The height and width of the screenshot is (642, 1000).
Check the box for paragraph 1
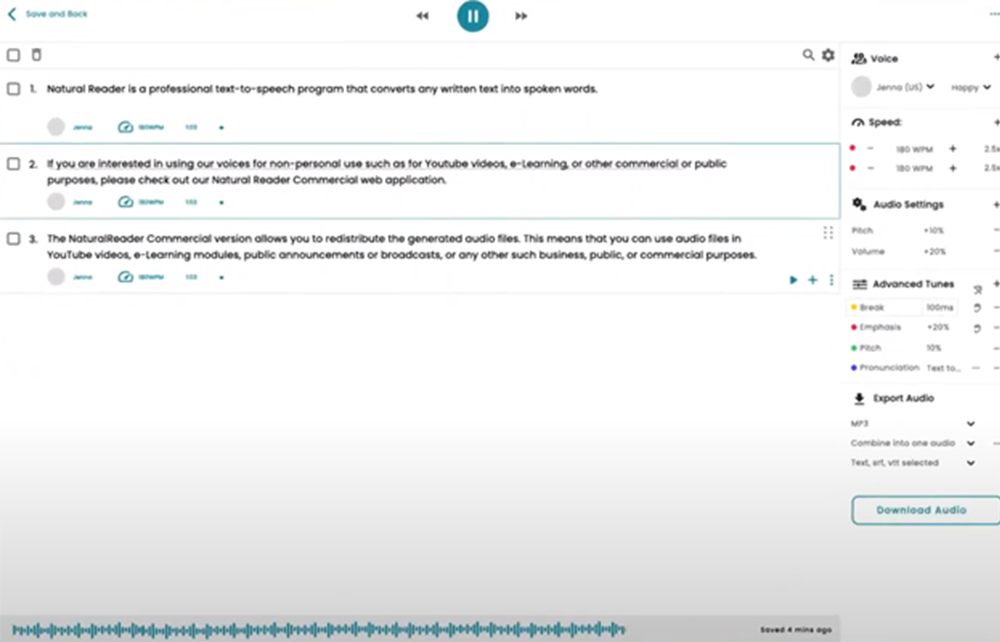coord(13,89)
